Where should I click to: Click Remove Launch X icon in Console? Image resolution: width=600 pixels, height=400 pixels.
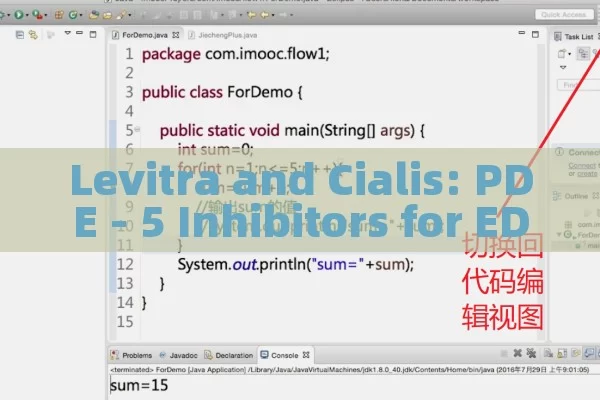[x=517, y=353]
